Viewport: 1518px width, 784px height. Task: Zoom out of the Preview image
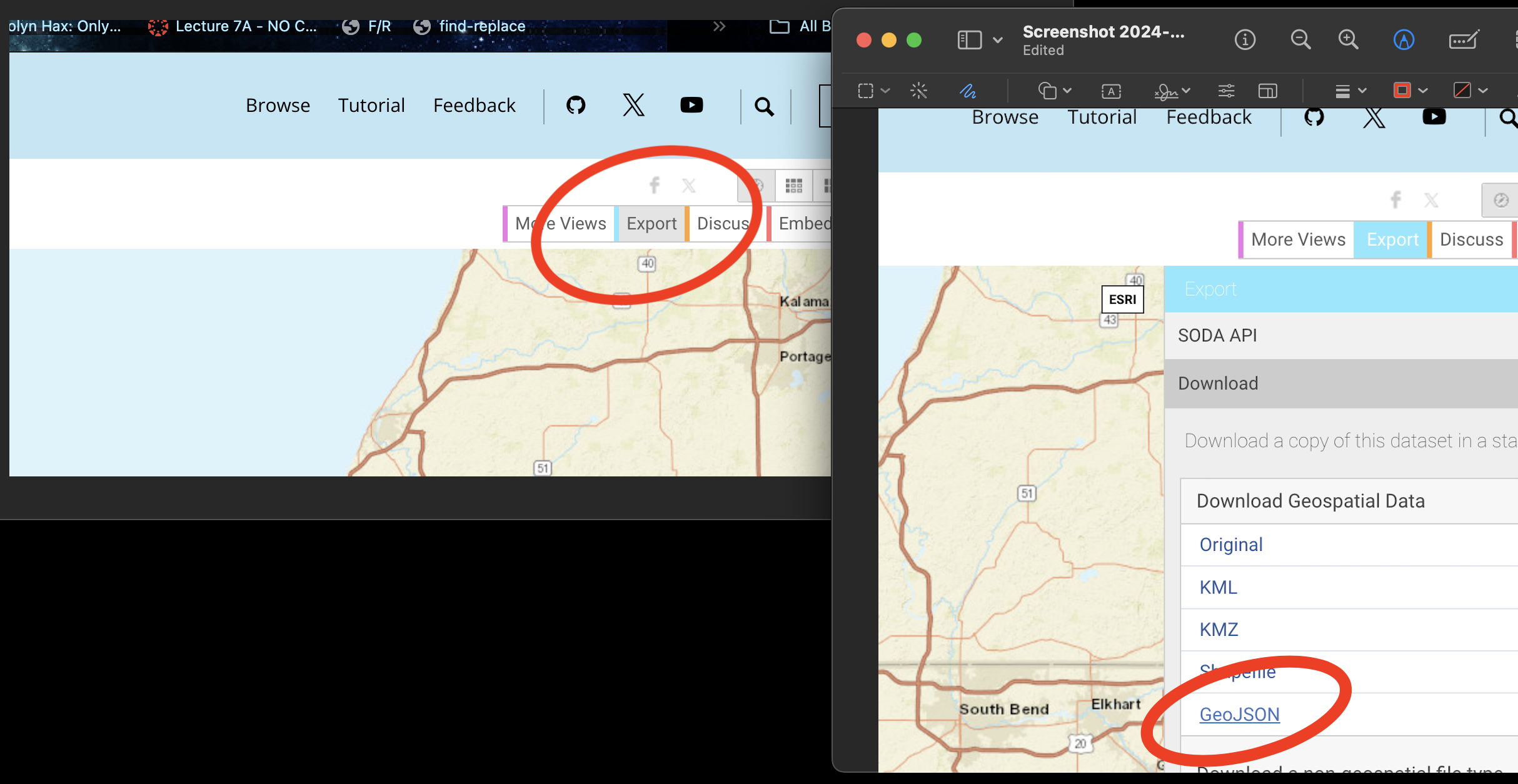click(x=1300, y=40)
